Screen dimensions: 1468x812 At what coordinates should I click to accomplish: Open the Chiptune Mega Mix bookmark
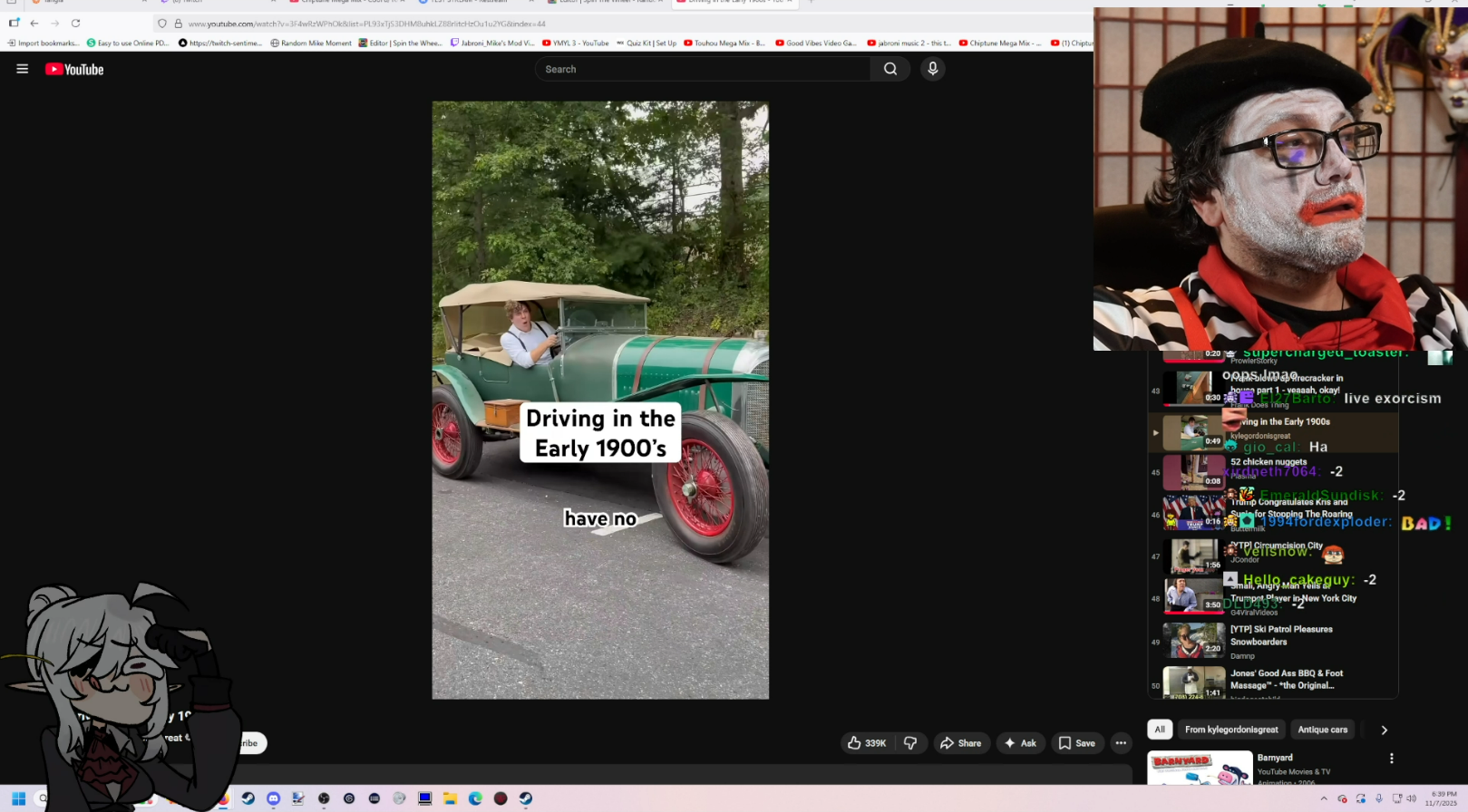pos(1000,43)
